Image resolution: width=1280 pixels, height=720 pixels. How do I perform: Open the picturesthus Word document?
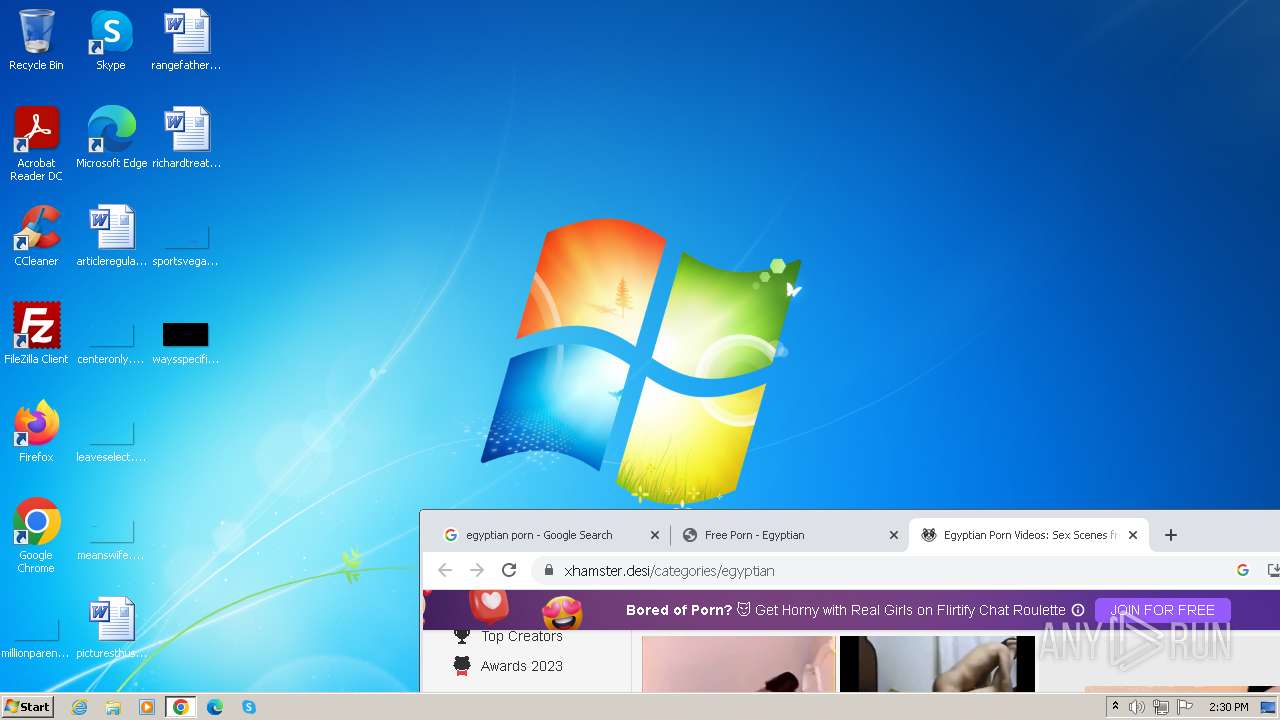(111, 628)
